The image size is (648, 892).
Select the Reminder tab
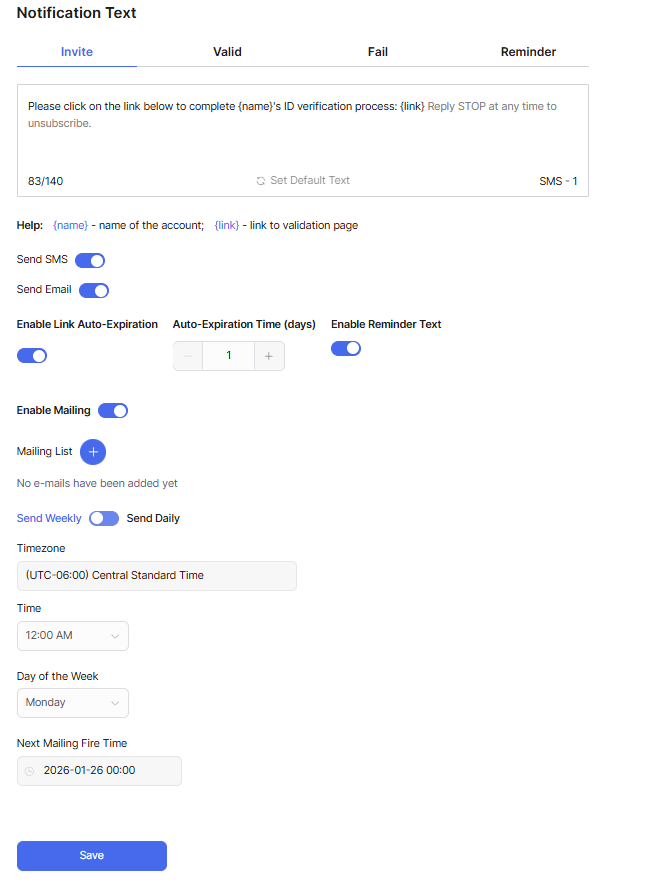[x=528, y=52]
